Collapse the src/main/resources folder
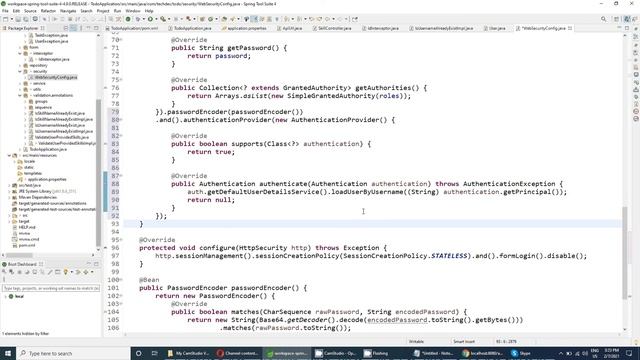The height and width of the screenshot is (360, 640). click(x=9, y=156)
